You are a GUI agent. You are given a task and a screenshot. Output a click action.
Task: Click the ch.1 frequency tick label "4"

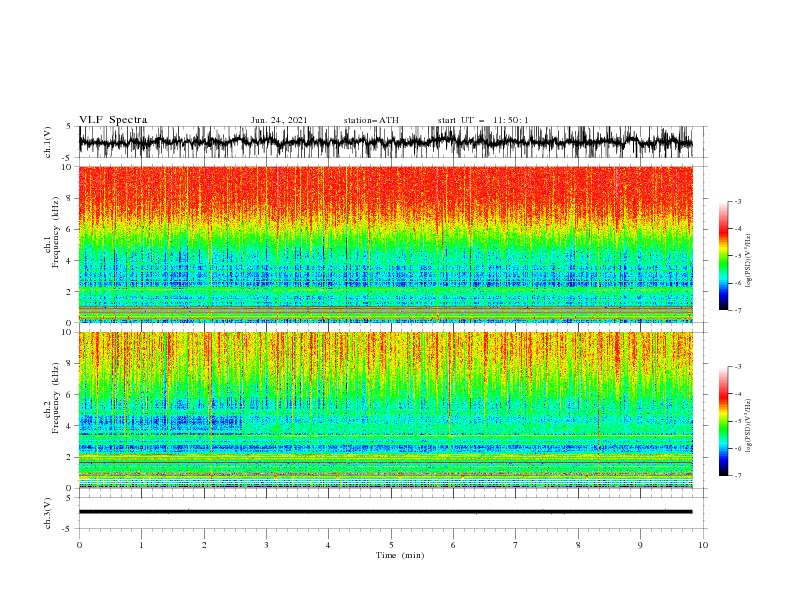pyautogui.click(x=70, y=261)
